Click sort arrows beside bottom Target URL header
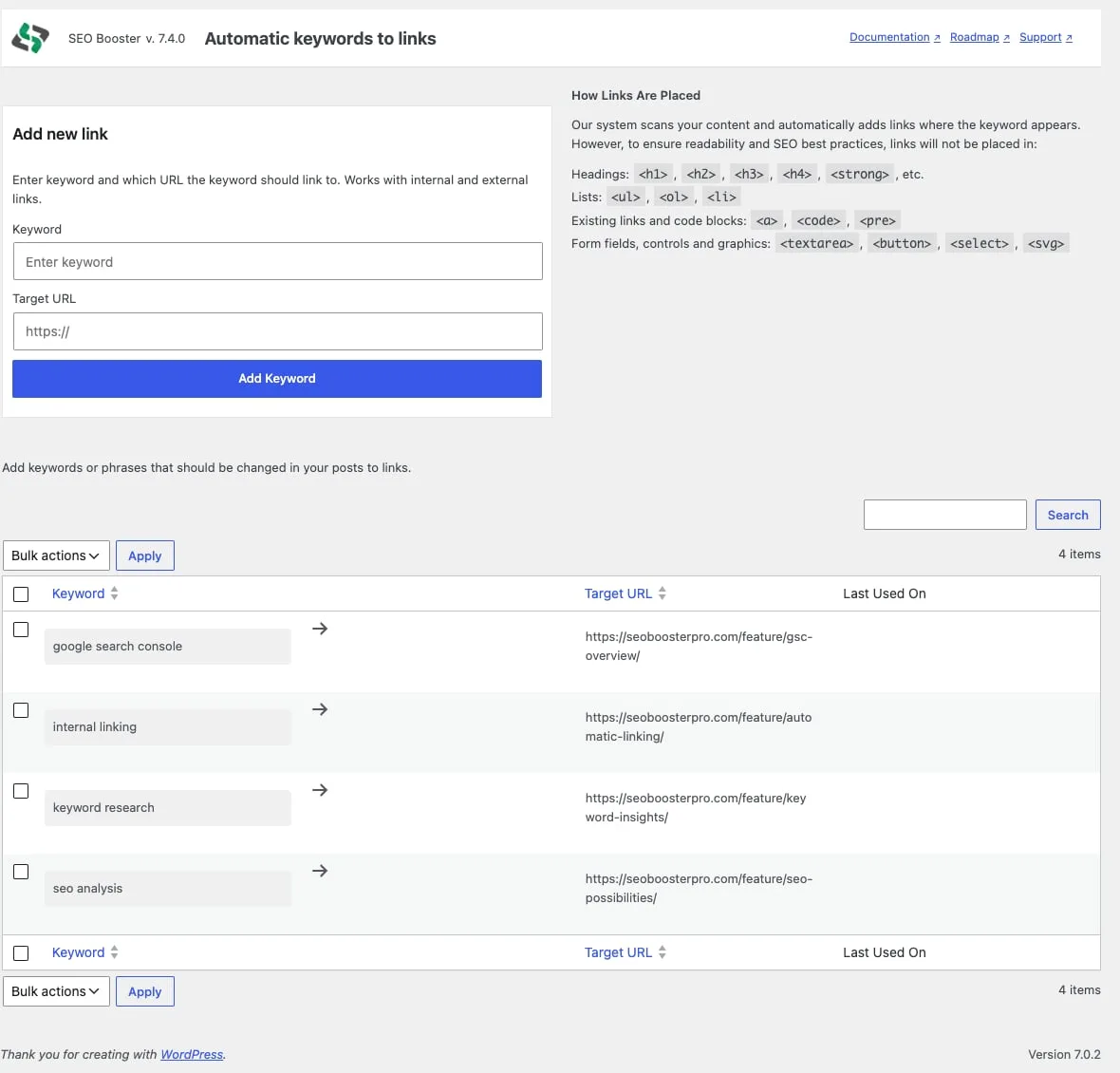Viewport: 1120px width, 1073px height. (663, 952)
